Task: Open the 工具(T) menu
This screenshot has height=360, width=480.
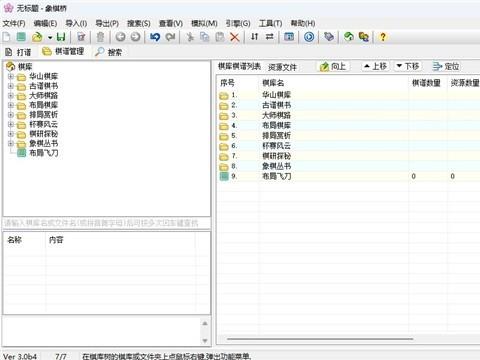Action: click(x=270, y=23)
